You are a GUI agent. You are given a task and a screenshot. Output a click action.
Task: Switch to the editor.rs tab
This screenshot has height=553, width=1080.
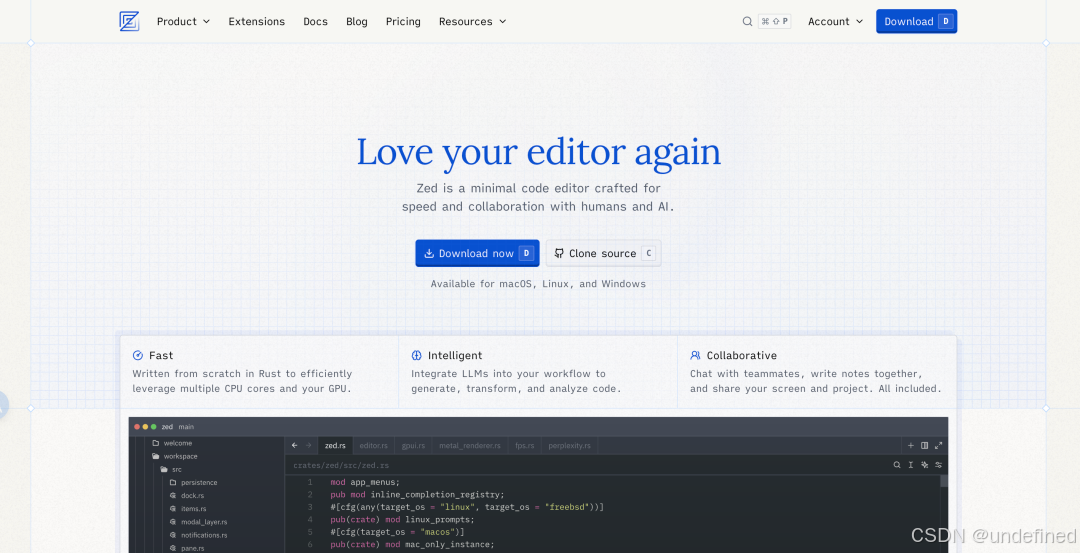coord(374,446)
